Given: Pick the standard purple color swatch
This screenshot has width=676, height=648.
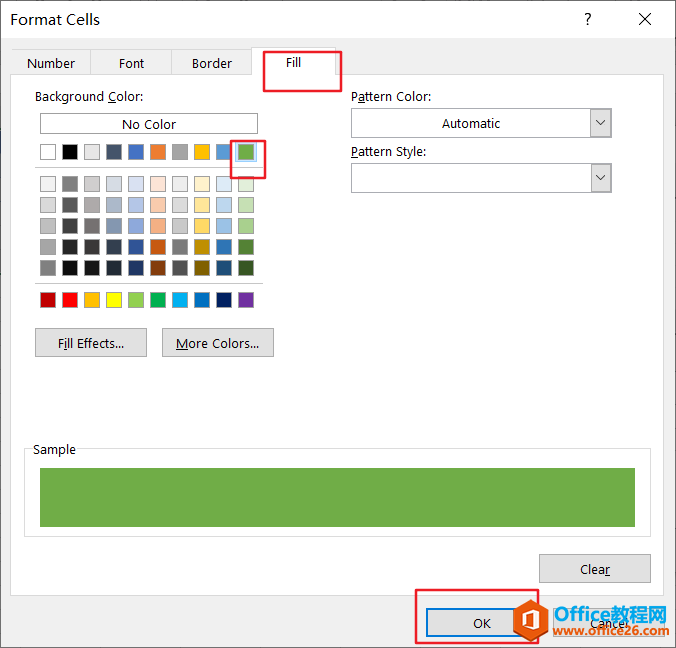Looking at the screenshot, I should click(x=246, y=300).
